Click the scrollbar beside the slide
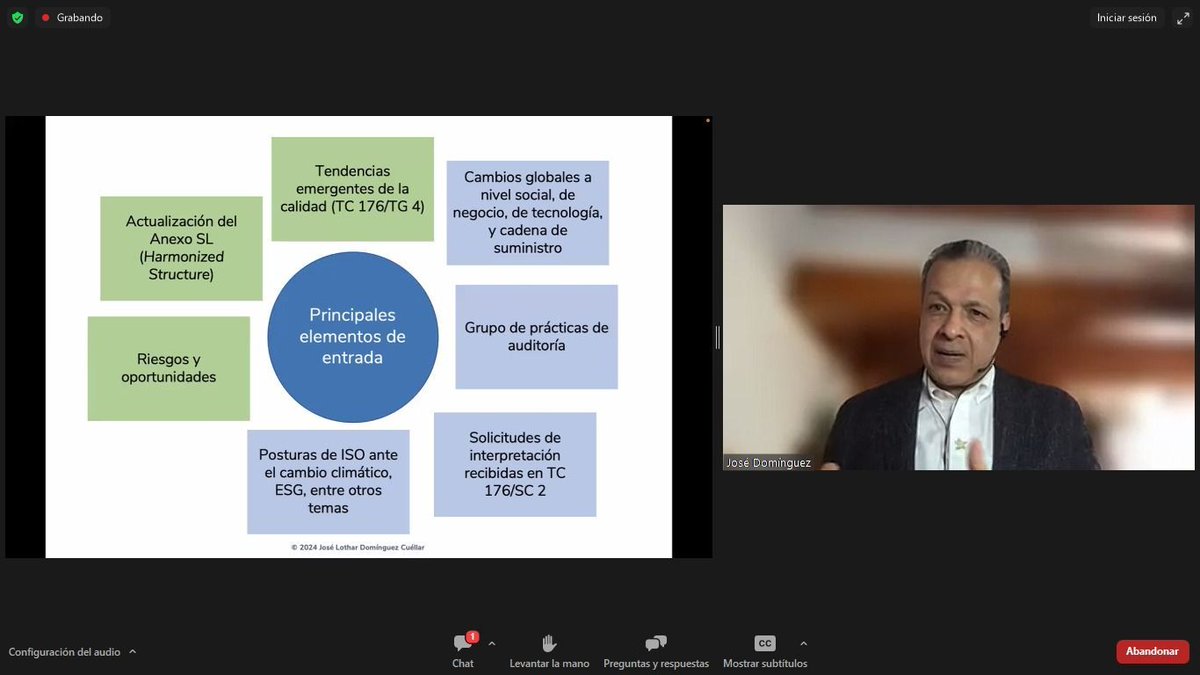1200x675 pixels. [717, 337]
